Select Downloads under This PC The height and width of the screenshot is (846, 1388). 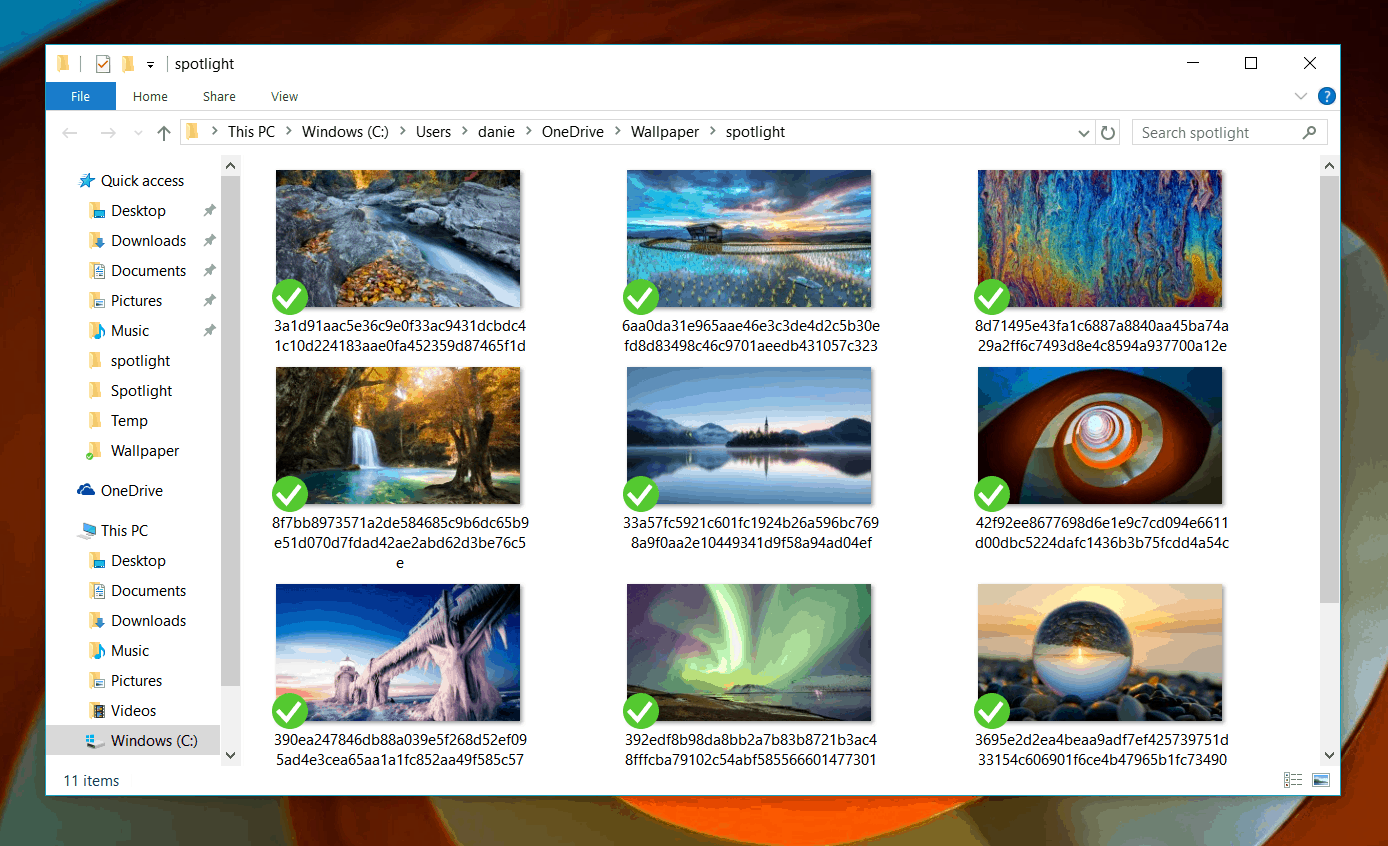click(148, 621)
